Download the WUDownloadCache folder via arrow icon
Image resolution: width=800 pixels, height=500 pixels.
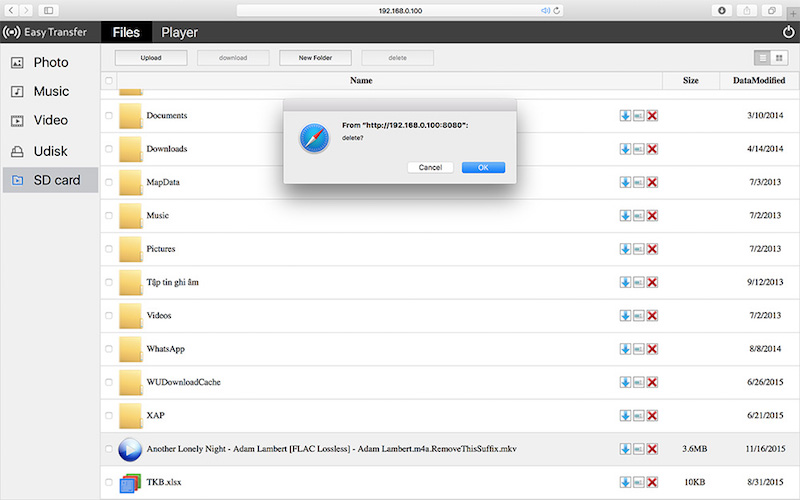pyautogui.click(x=625, y=382)
